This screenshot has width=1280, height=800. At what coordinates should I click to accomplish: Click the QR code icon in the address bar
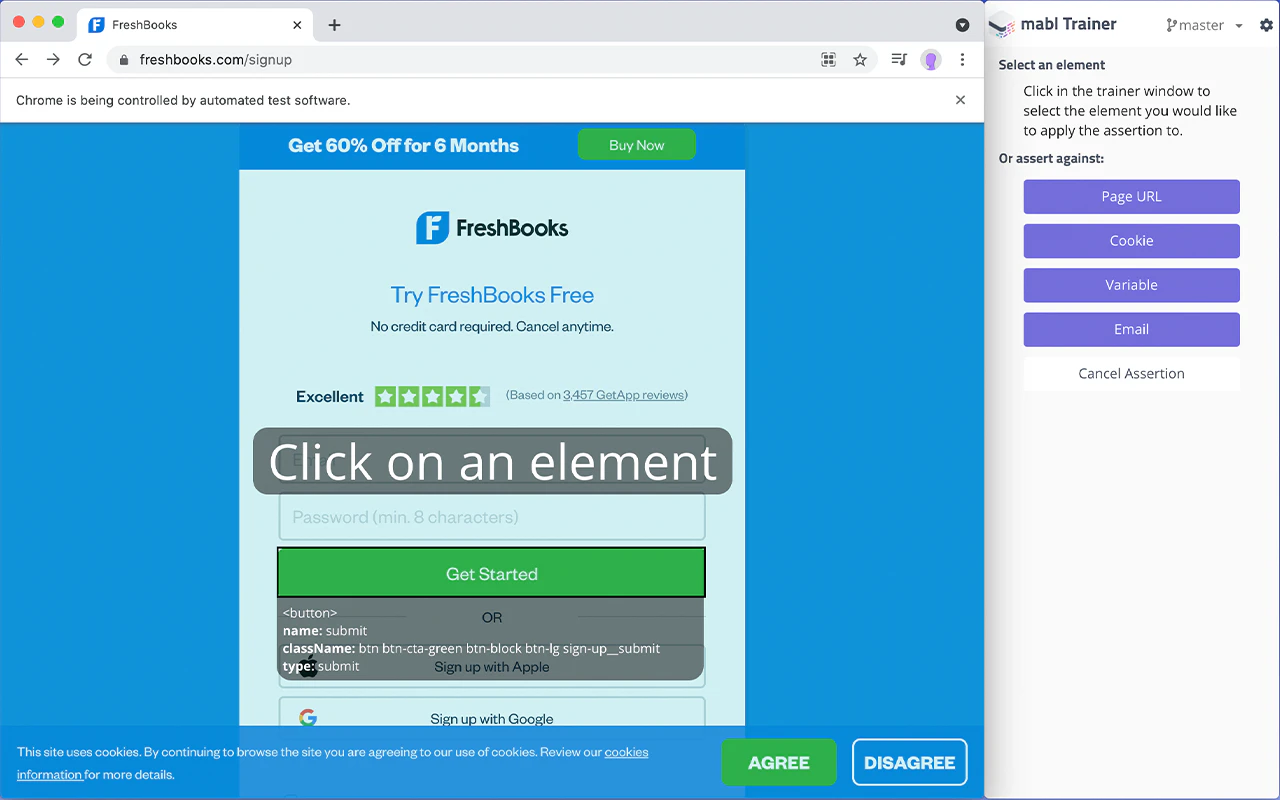tap(828, 59)
